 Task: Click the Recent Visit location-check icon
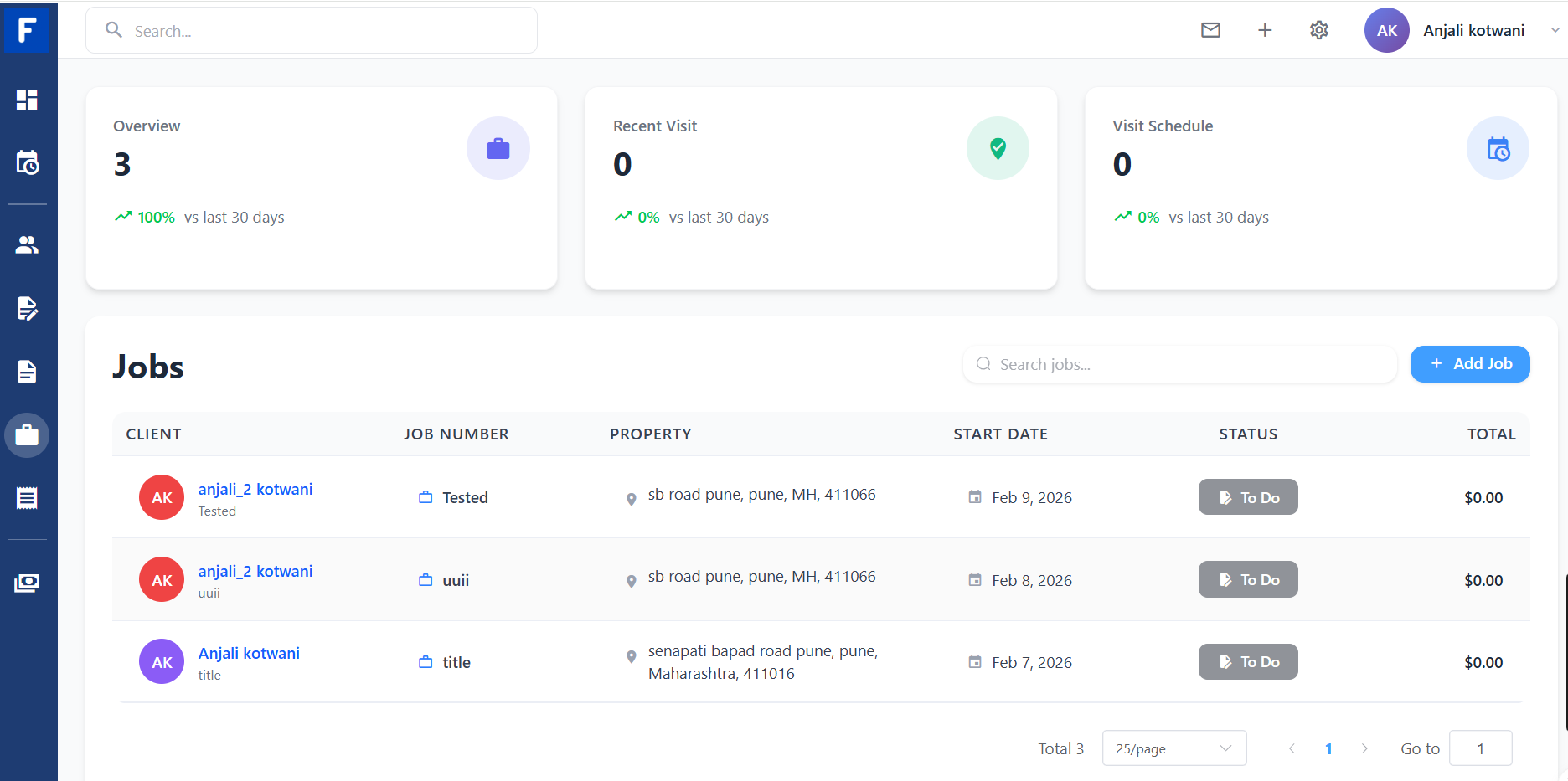pyautogui.click(x=998, y=148)
